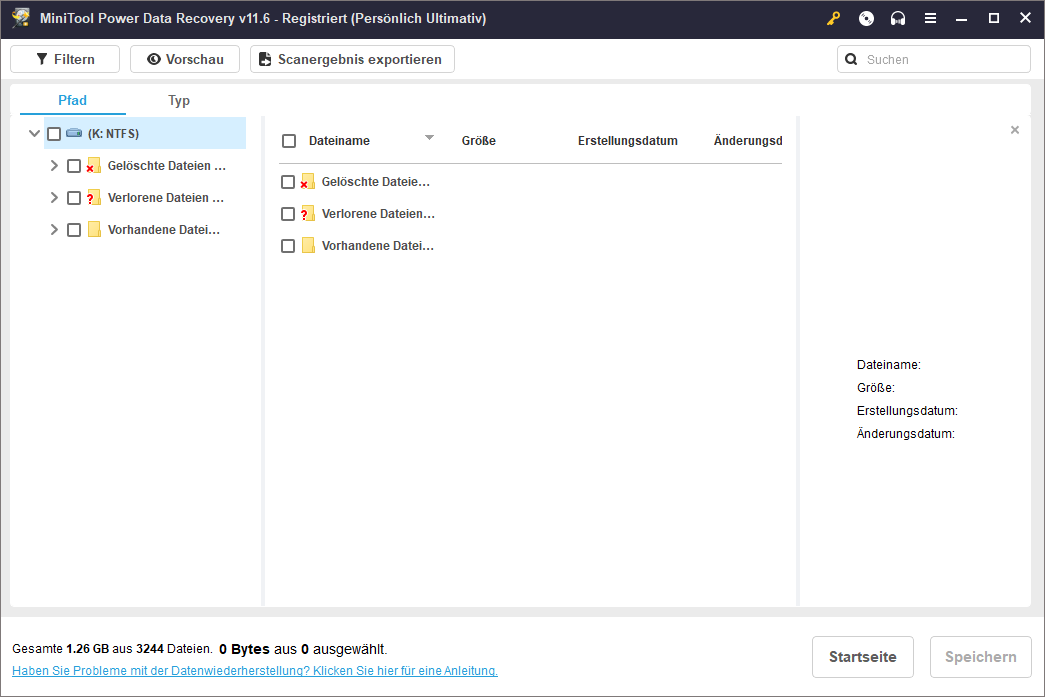This screenshot has width=1045, height=697.
Task: Click Vorhandene Dateien folder icon in tree
Action: [94, 230]
